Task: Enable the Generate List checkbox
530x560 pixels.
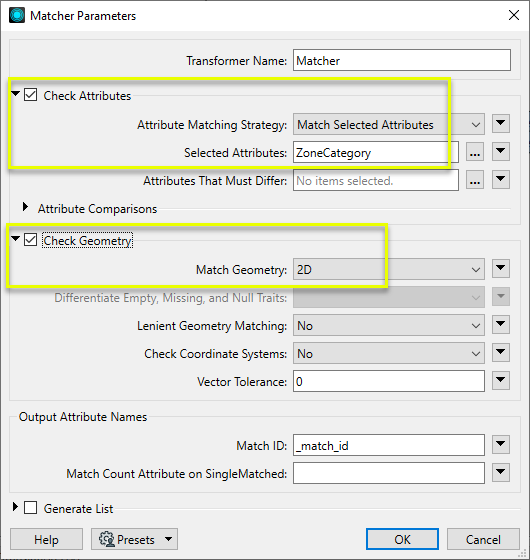Action: point(30,508)
